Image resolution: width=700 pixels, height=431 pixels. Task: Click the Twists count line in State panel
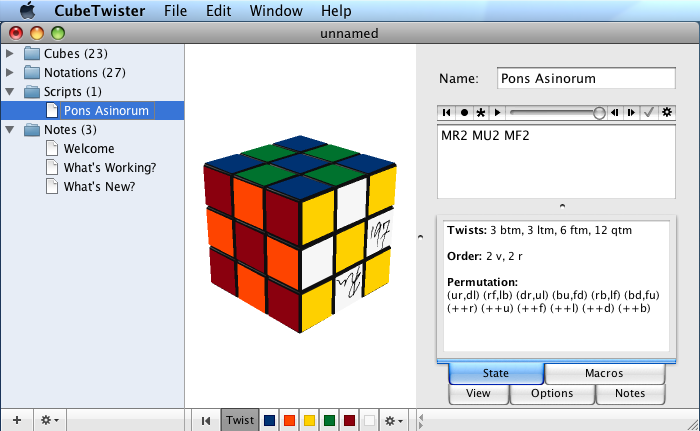click(x=539, y=230)
